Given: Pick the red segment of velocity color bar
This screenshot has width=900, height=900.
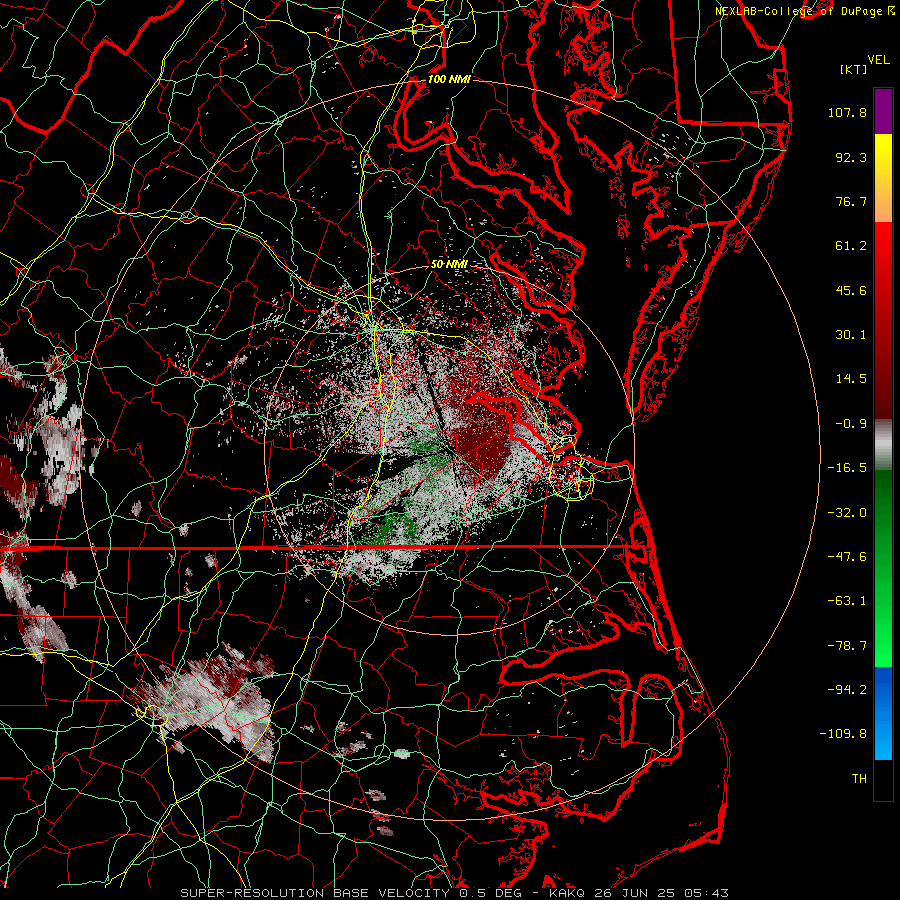Looking at the screenshot, I should [883, 320].
